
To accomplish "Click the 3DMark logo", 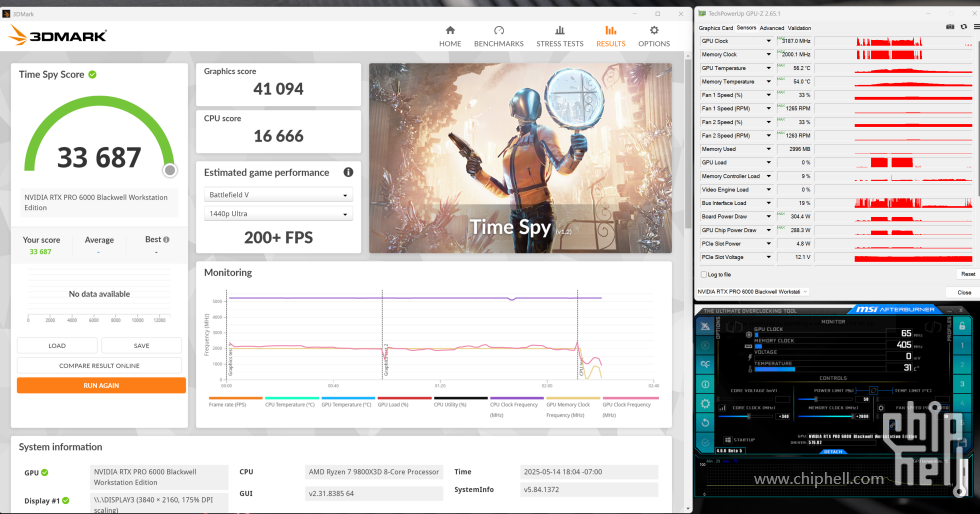I will pyautogui.click(x=58, y=36).
